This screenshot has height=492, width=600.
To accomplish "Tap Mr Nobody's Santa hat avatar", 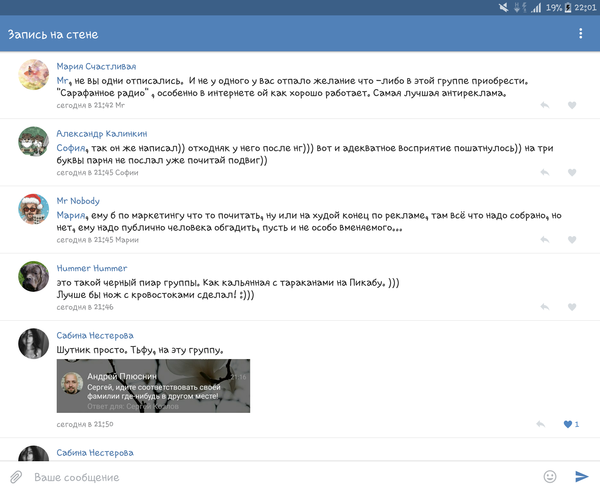I will coord(34,209).
